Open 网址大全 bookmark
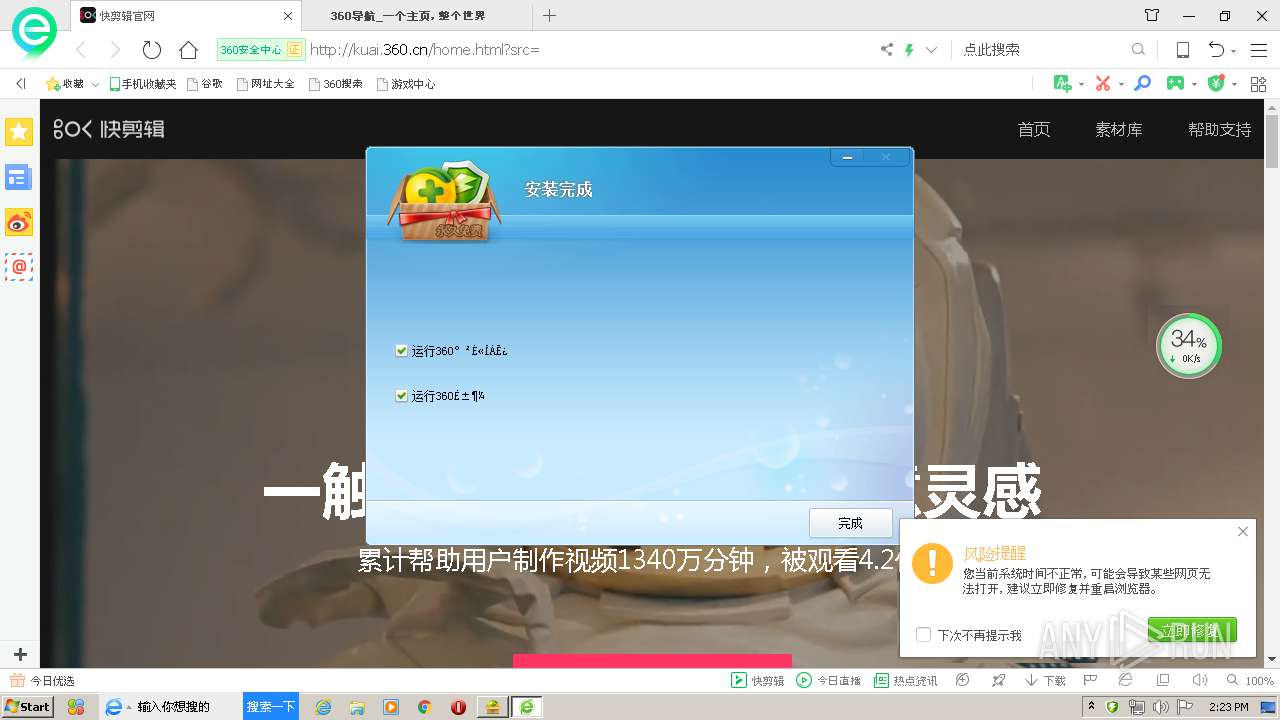This screenshot has height=720, width=1280. tap(266, 84)
